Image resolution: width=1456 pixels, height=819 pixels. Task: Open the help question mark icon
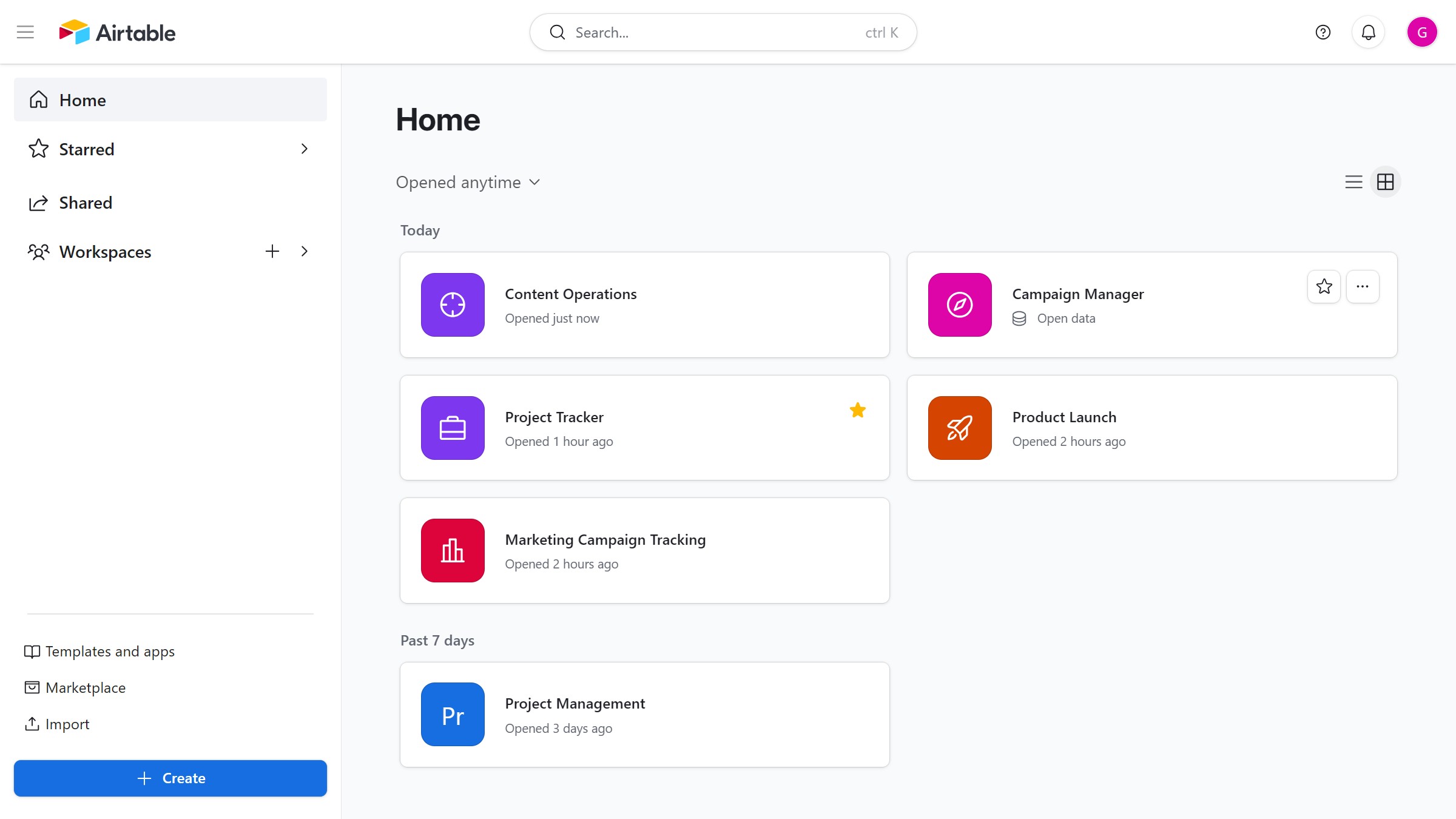(x=1323, y=32)
